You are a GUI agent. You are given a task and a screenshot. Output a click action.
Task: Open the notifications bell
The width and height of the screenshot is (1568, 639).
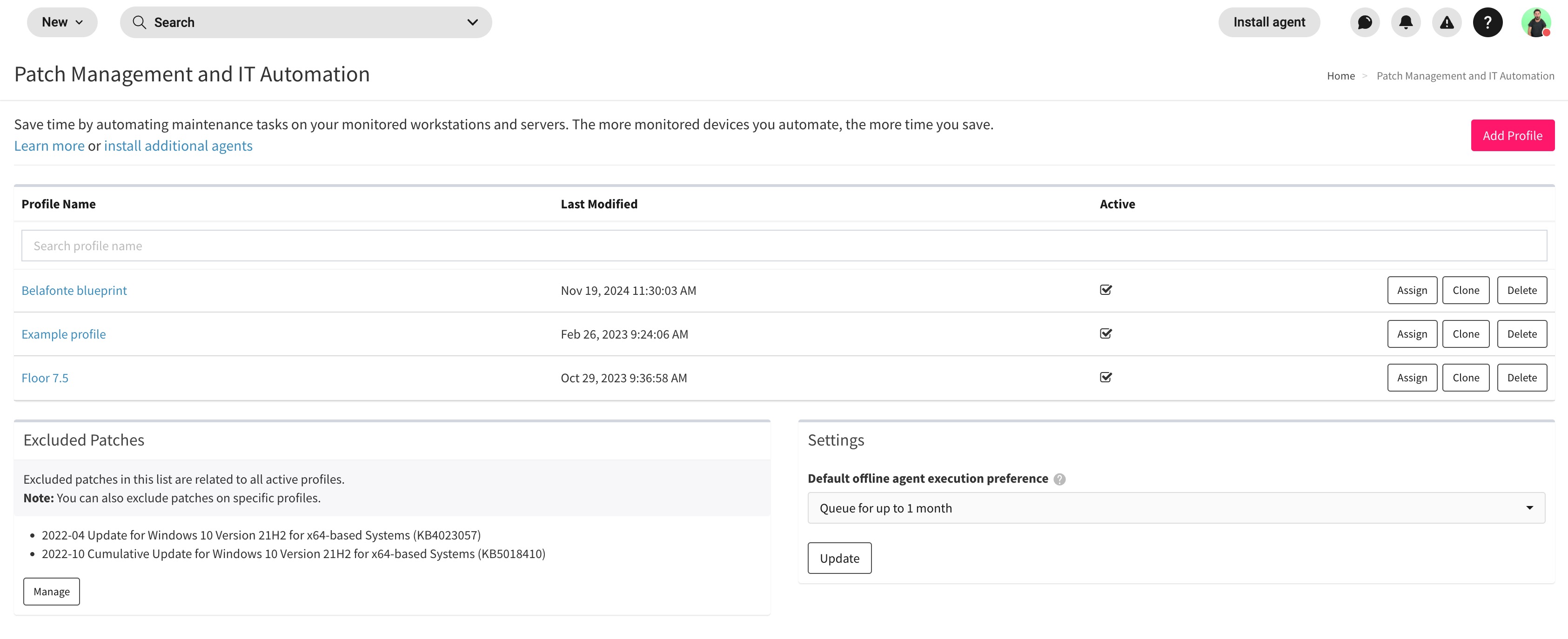(x=1406, y=22)
